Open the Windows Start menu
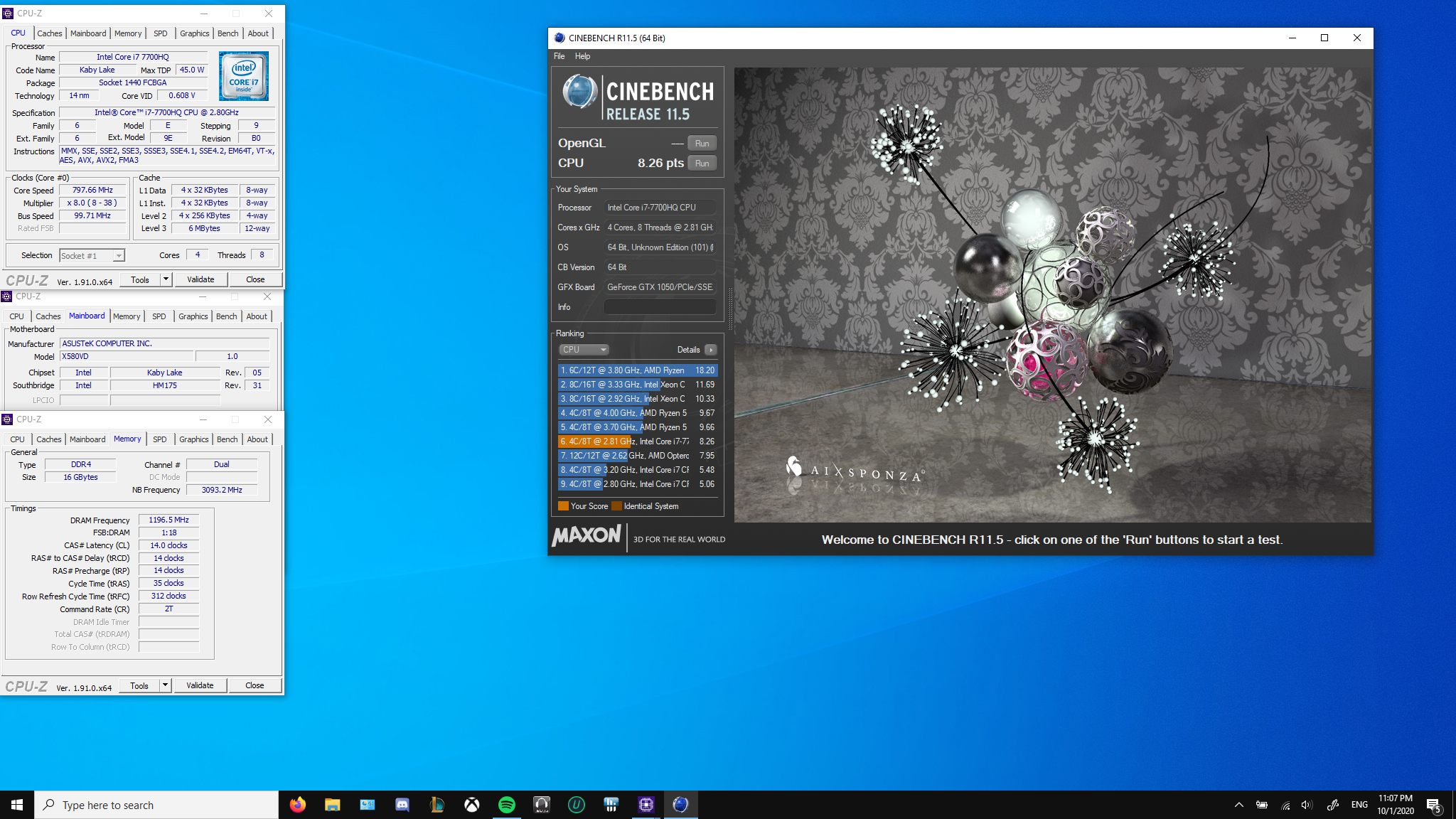The height and width of the screenshot is (819, 1456). point(17,805)
